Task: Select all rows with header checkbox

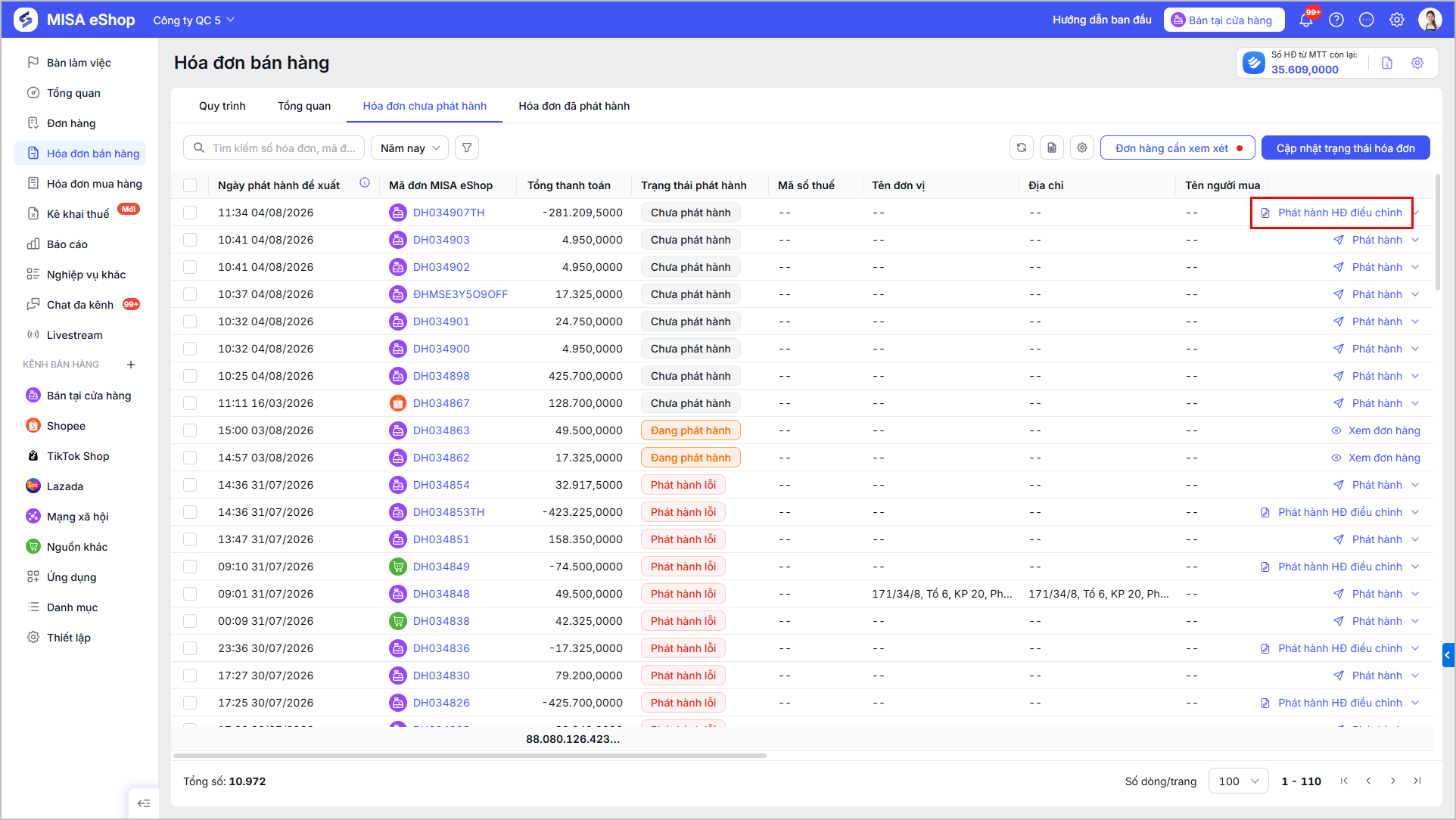Action: tap(190, 185)
